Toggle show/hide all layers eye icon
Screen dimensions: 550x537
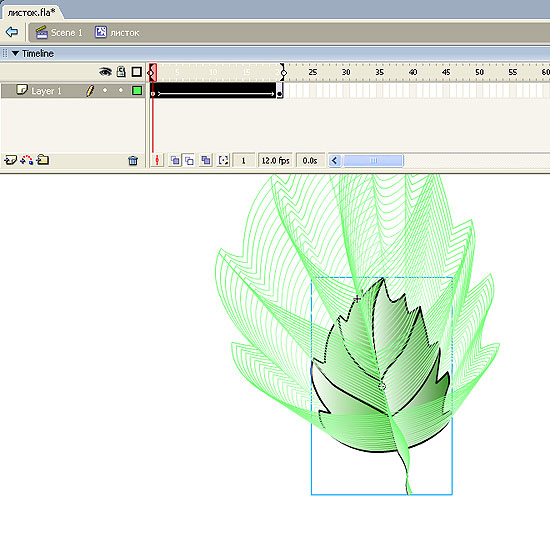(x=105, y=72)
